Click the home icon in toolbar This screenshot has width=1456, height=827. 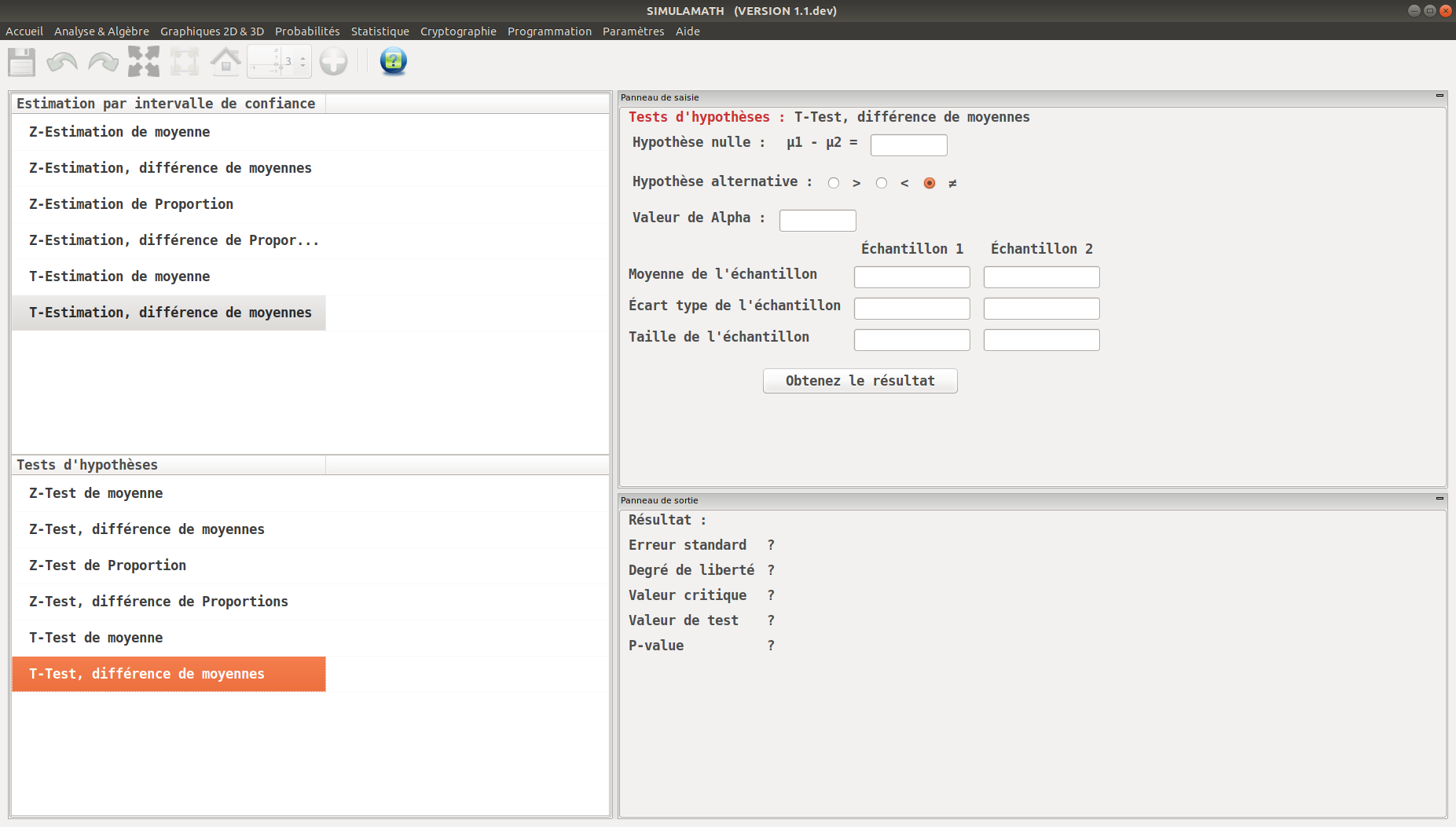click(226, 61)
